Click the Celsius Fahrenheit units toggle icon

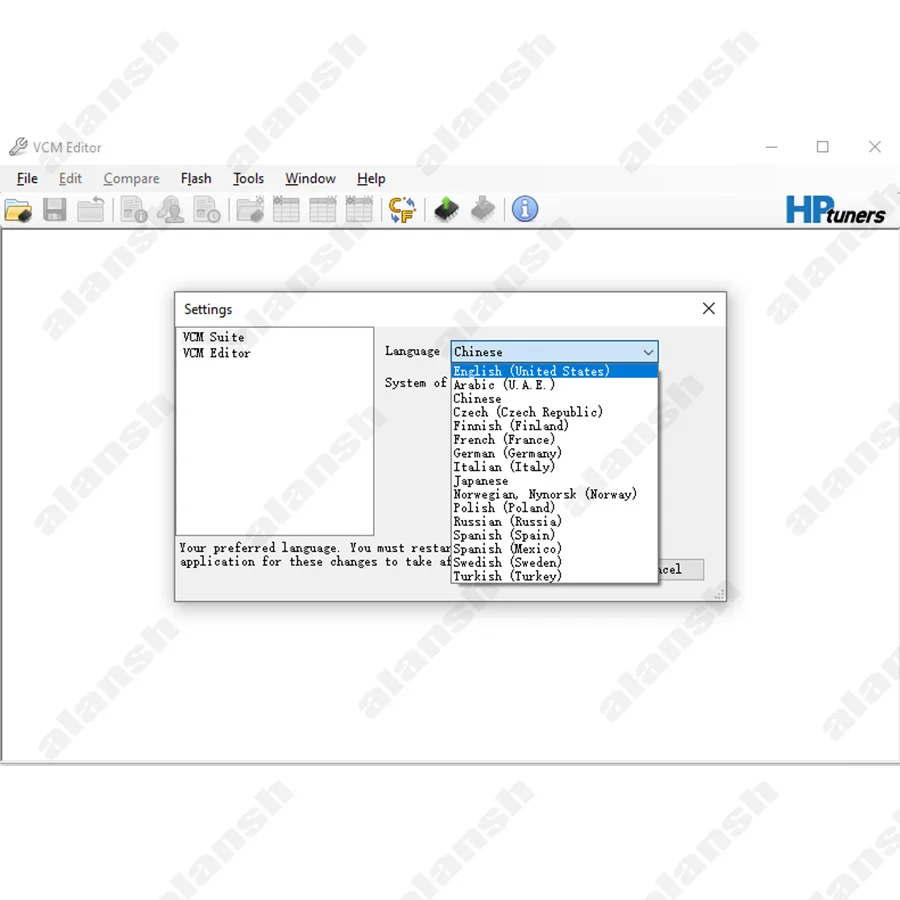click(x=402, y=210)
